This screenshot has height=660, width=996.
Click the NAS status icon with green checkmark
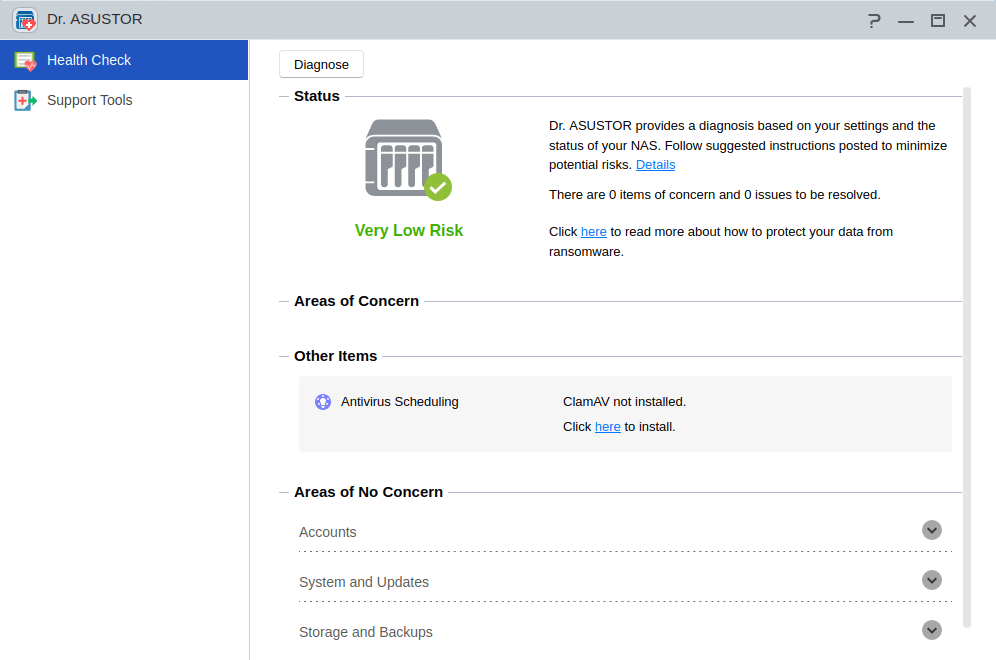click(x=408, y=160)
